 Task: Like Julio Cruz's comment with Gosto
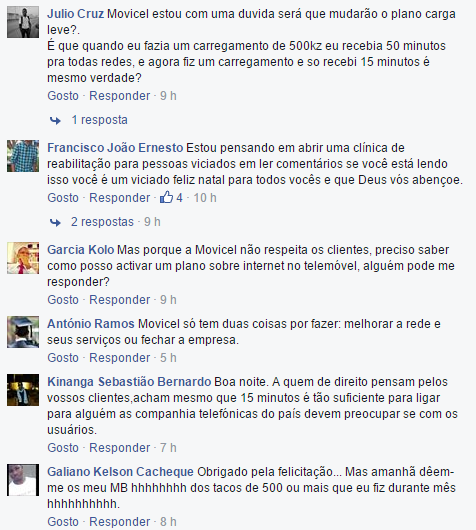point(63,96)
